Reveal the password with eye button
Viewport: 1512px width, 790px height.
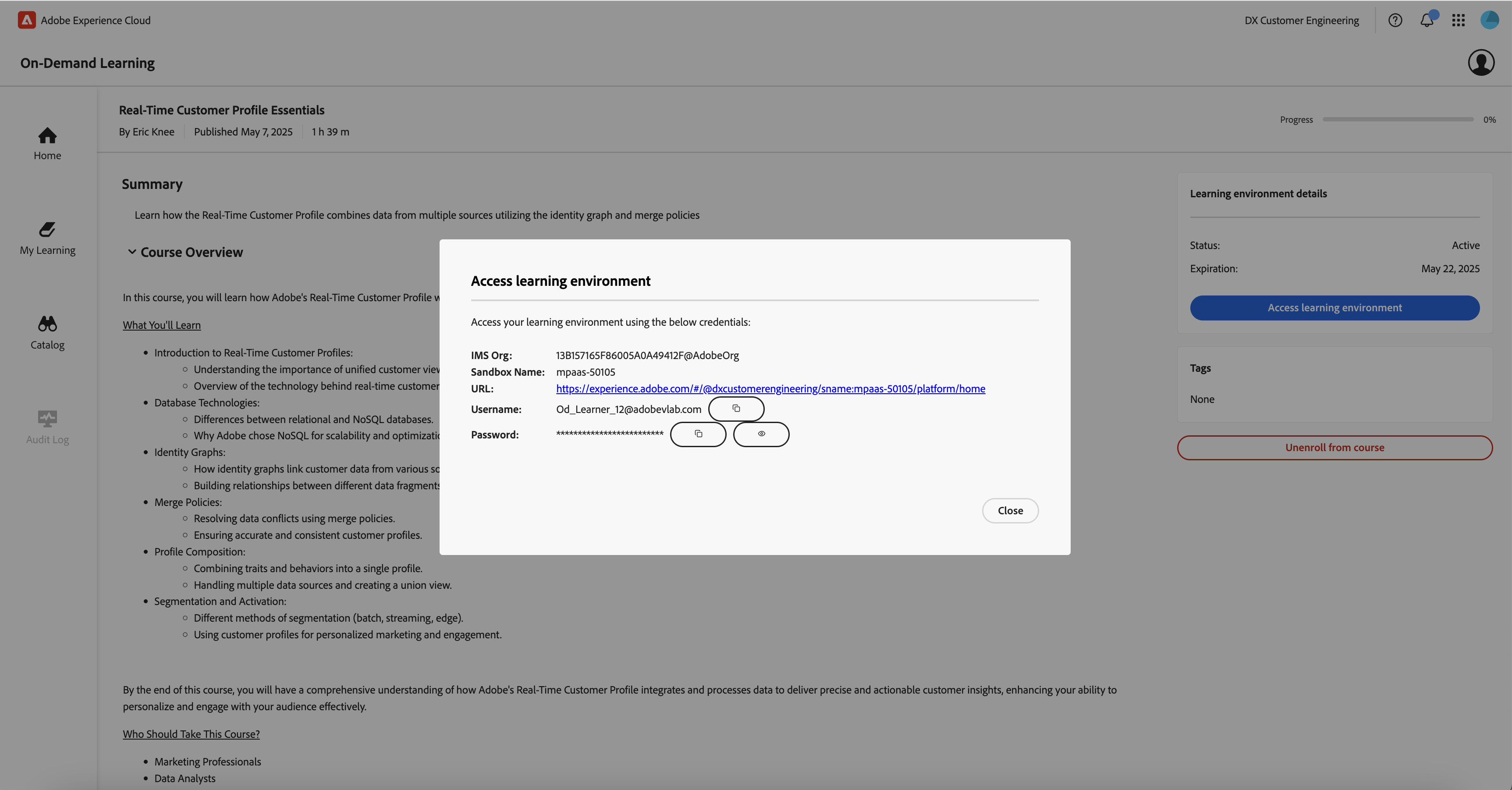pos(761,434)
